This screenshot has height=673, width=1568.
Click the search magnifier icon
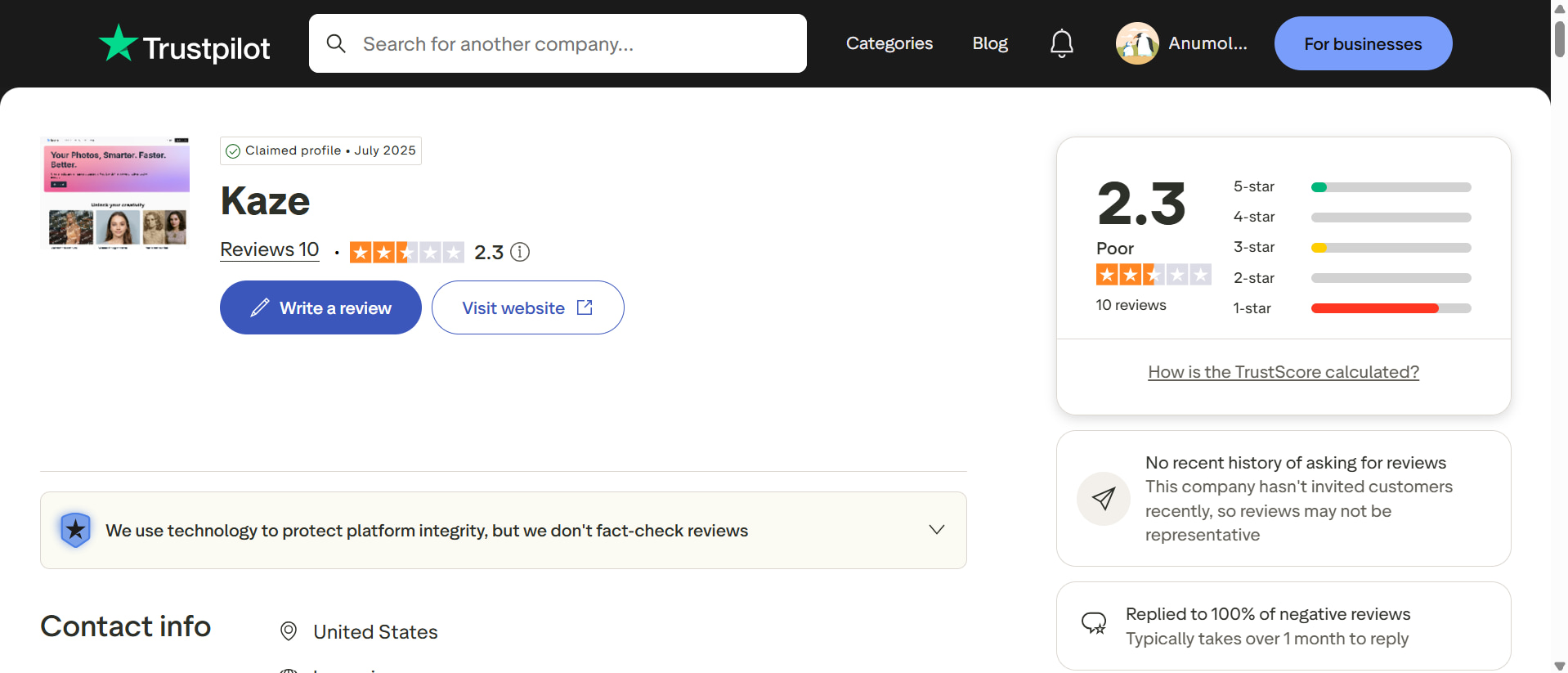336,43
